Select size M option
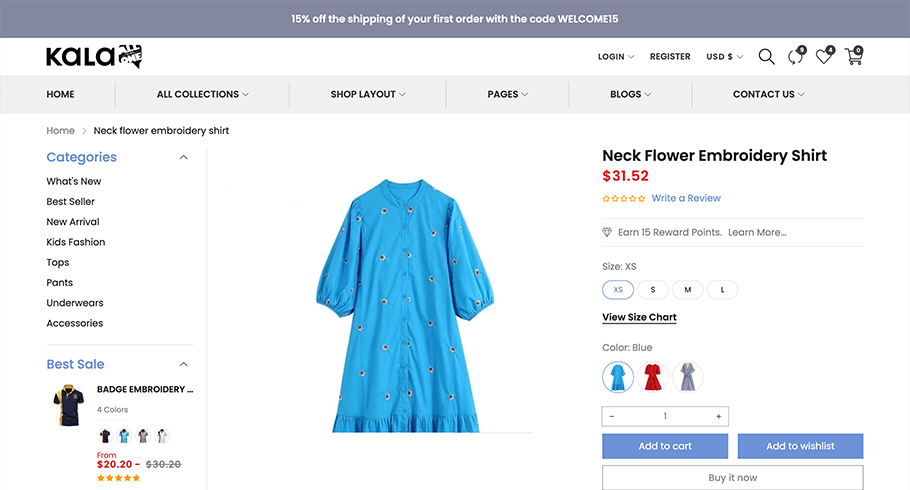The height and width of the screenshot is (490, 910). (x=688, y=290)
